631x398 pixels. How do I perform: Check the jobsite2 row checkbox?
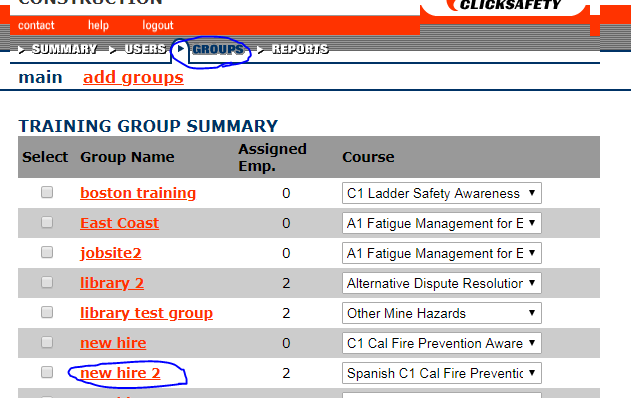[x=47, y=252]
